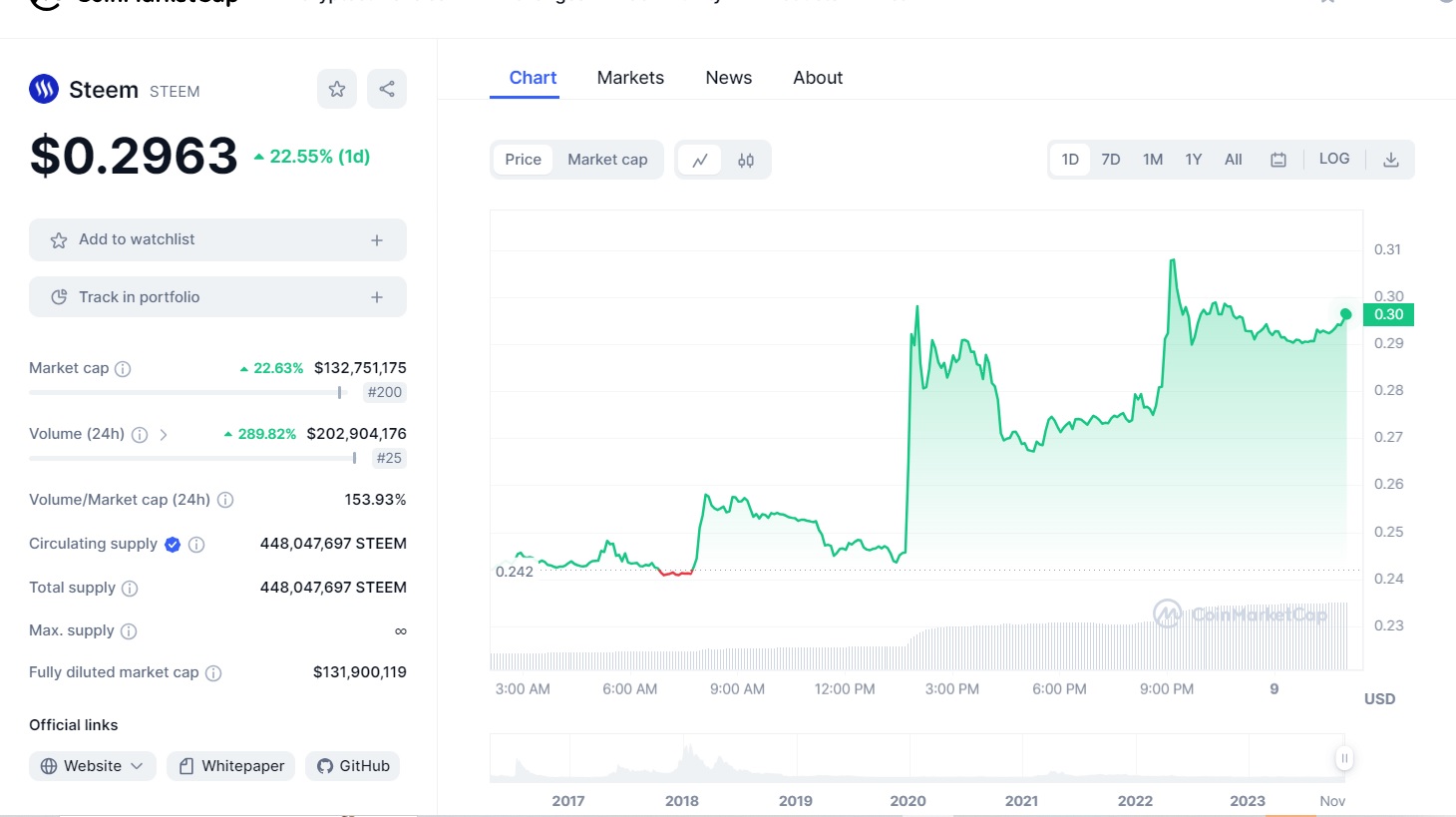Image resolution: width=1456 pixels, height=817 pixels.
Task: Star Steem with the star icon button
Action: [337, 89]
